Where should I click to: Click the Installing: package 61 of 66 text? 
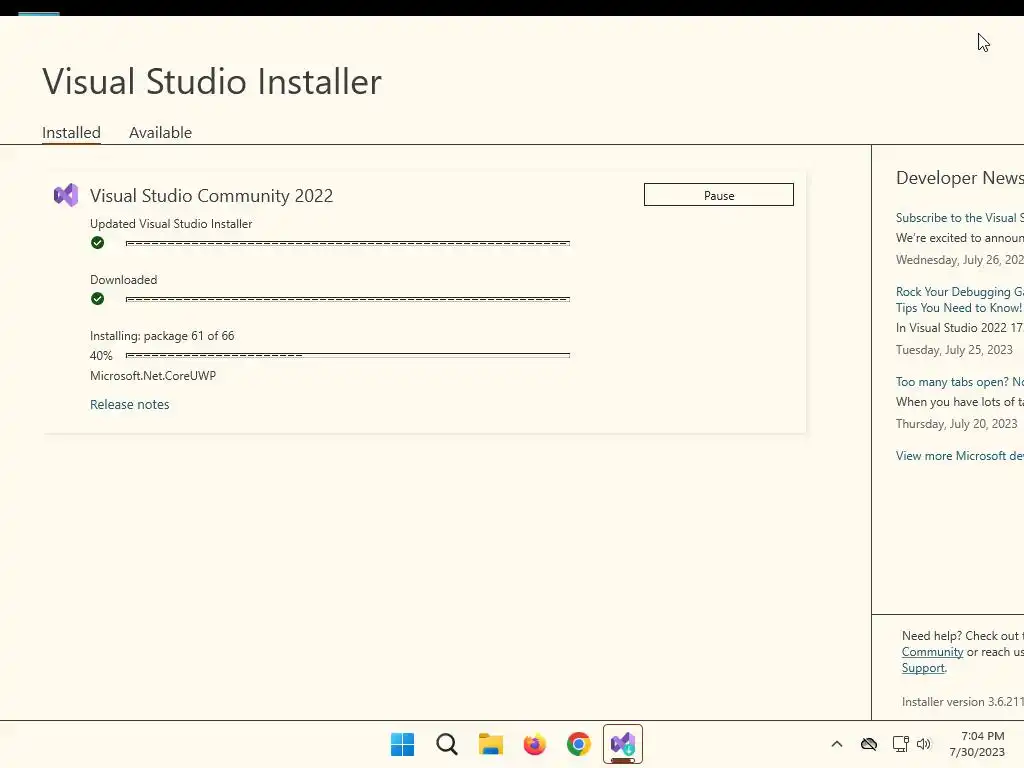click(x=162, y=336)
